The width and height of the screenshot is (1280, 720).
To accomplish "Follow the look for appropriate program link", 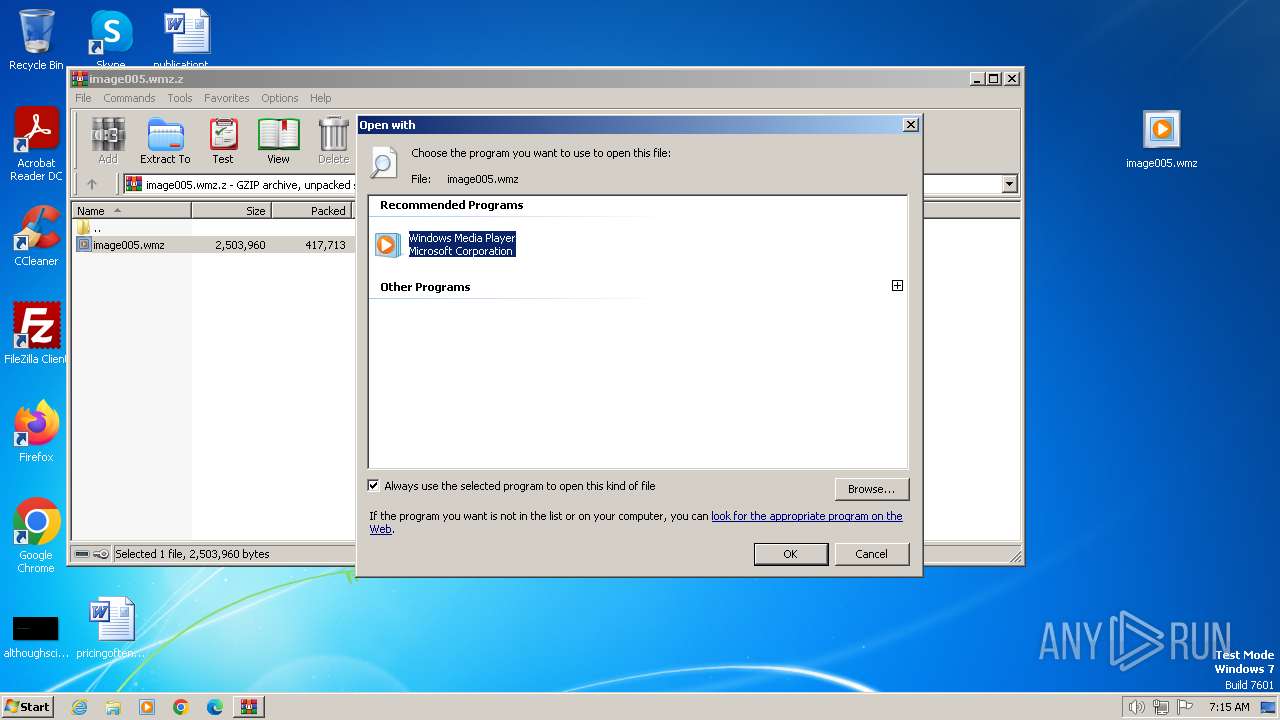I will tap(806, 516).
